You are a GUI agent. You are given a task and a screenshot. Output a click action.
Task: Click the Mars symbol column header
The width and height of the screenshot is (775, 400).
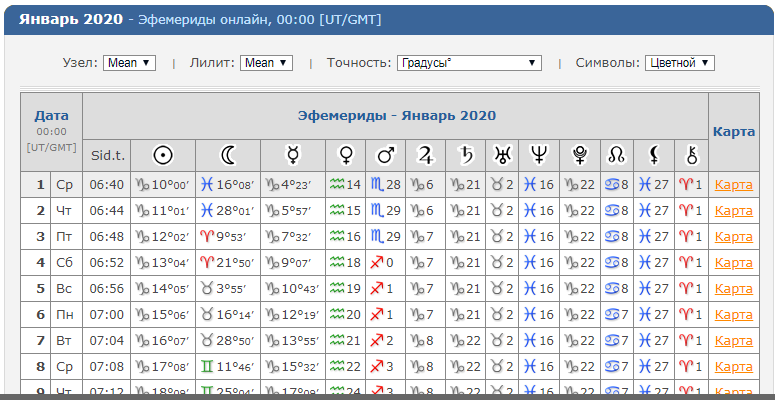coord(386,156)
